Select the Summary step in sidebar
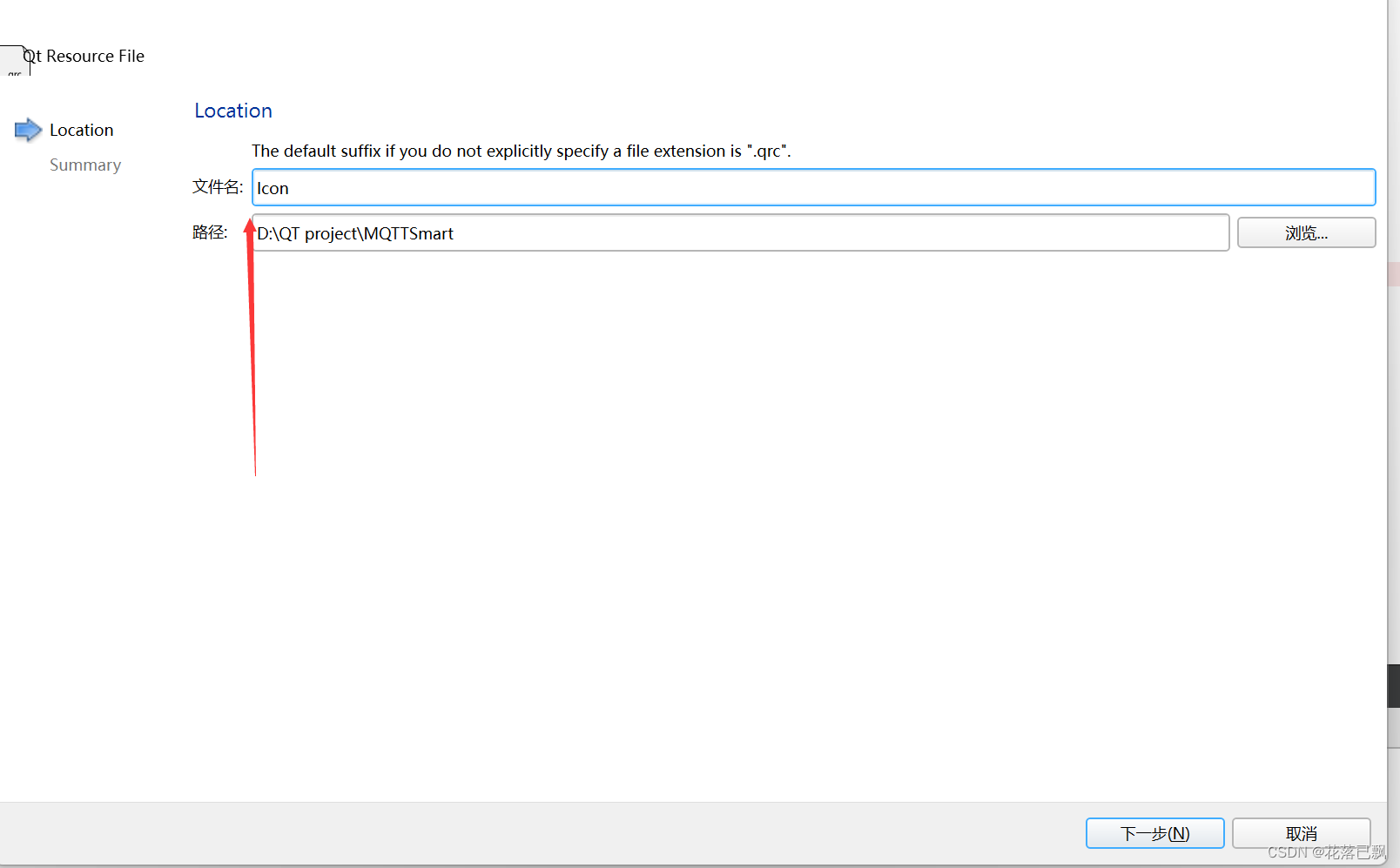1400x868 pixels. tap(85, 165)
